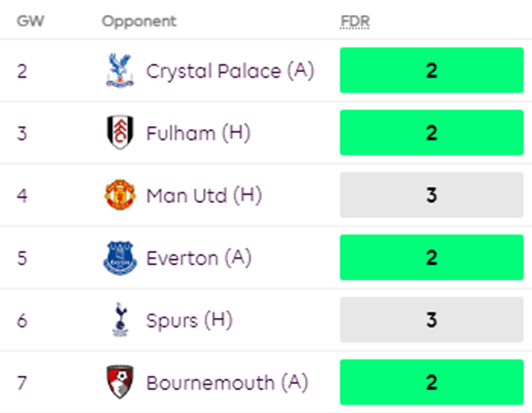The height and width of the screenshot is (413, 532).
Task: Open the Everton (A) fixture
Action: point(199,258)
